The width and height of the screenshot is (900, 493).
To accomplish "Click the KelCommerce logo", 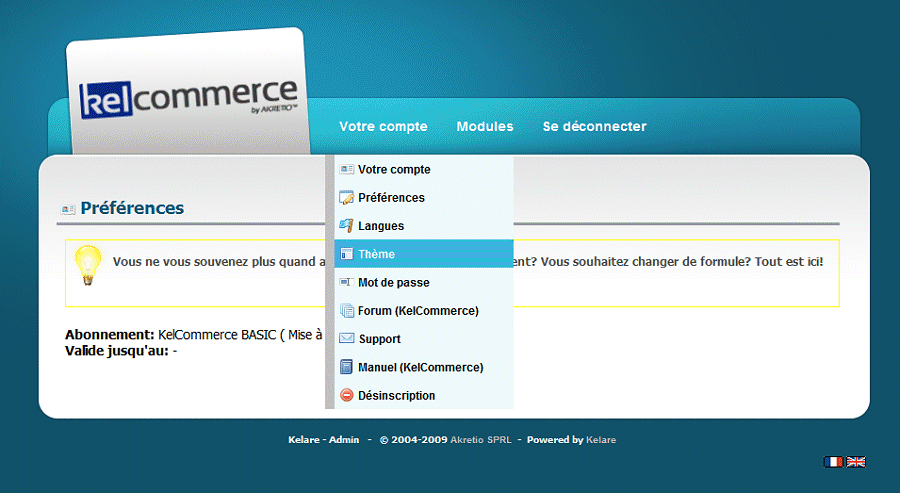I will pyautogui.click(x=188, y=100).
